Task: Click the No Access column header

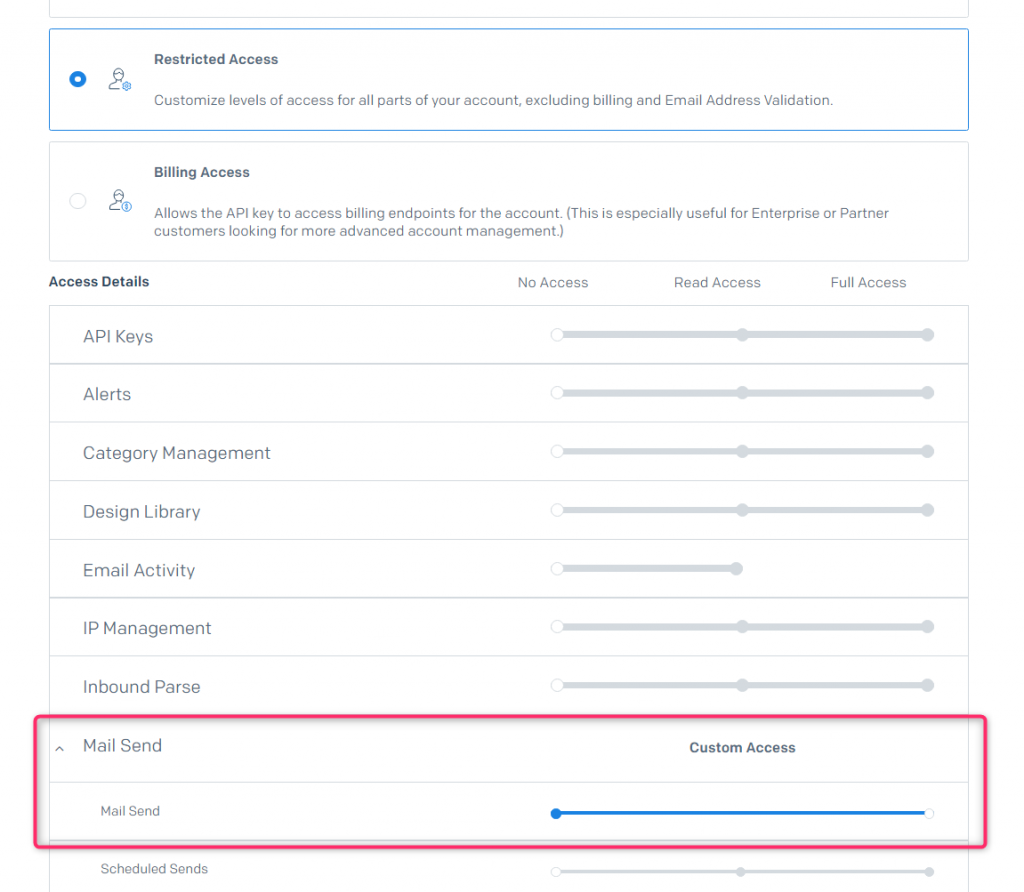Action: (x=553, y=282)
